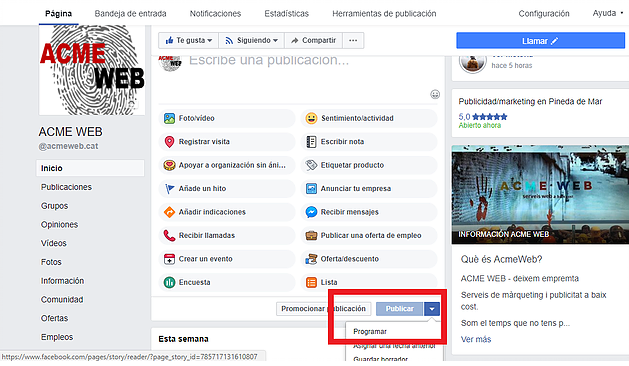Click the Apoyar a organización heart icon
This screenshot has height=366, width=629.
(x=169, y=165)
